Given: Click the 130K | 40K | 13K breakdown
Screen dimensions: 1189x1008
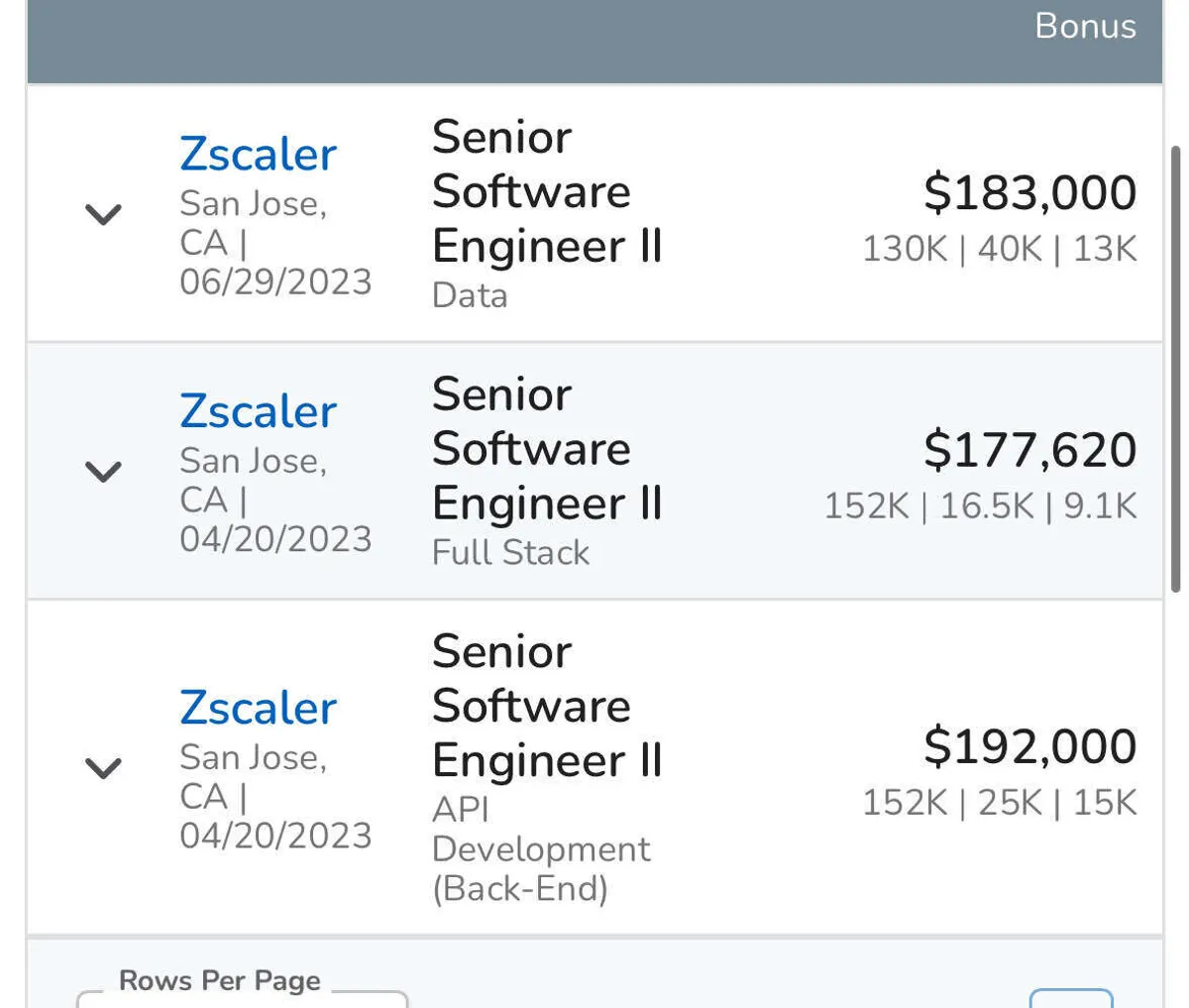Looking at the screenshot, I should 999,249.
